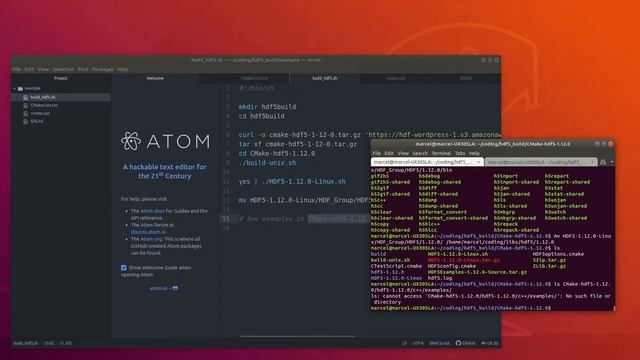Open the Atom org link

(151, 239)
